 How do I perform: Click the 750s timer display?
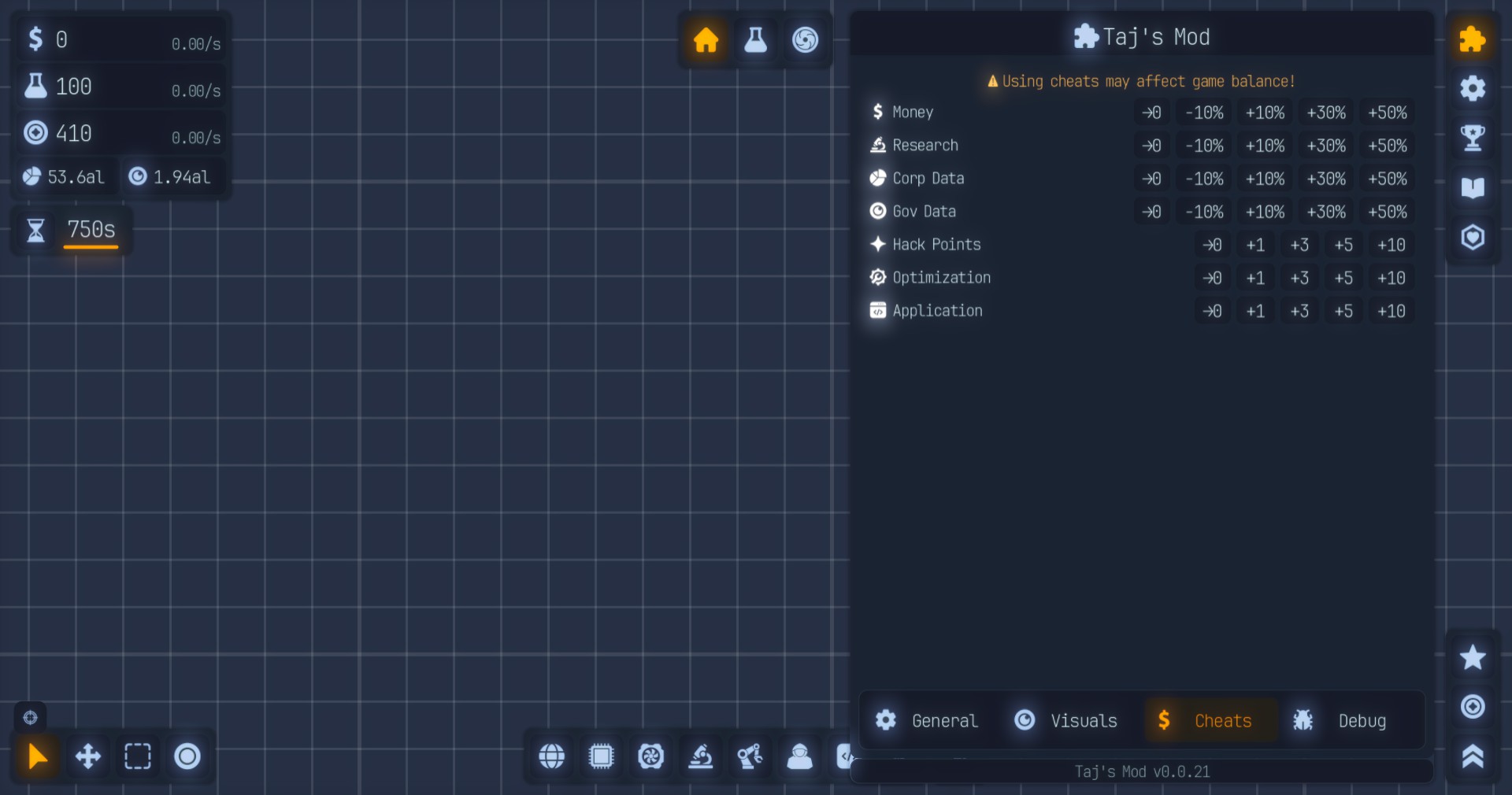91,230
